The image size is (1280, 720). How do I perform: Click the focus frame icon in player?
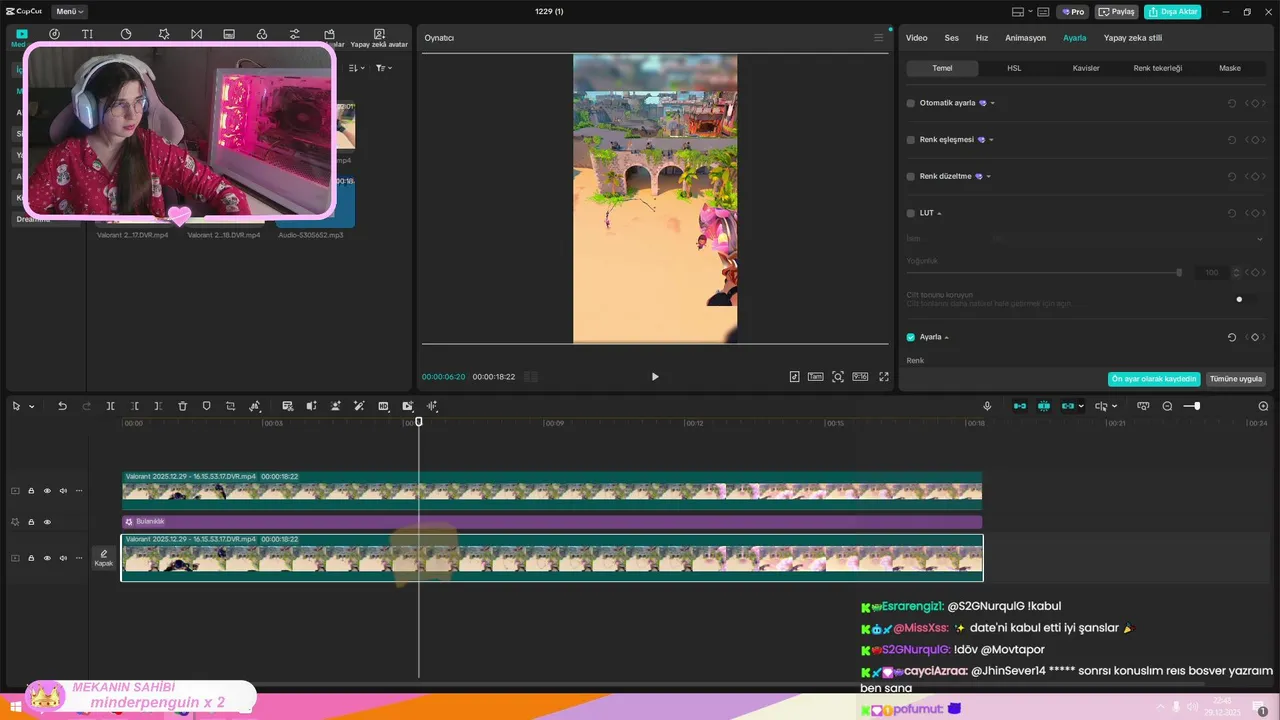[x=838, y=377]
